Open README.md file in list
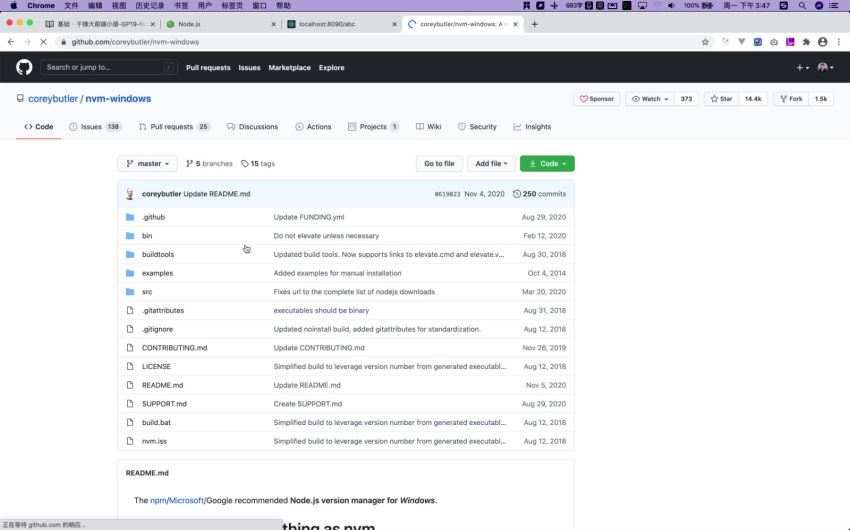Screen dimensions: 850x530 click(x=163, y=385)
